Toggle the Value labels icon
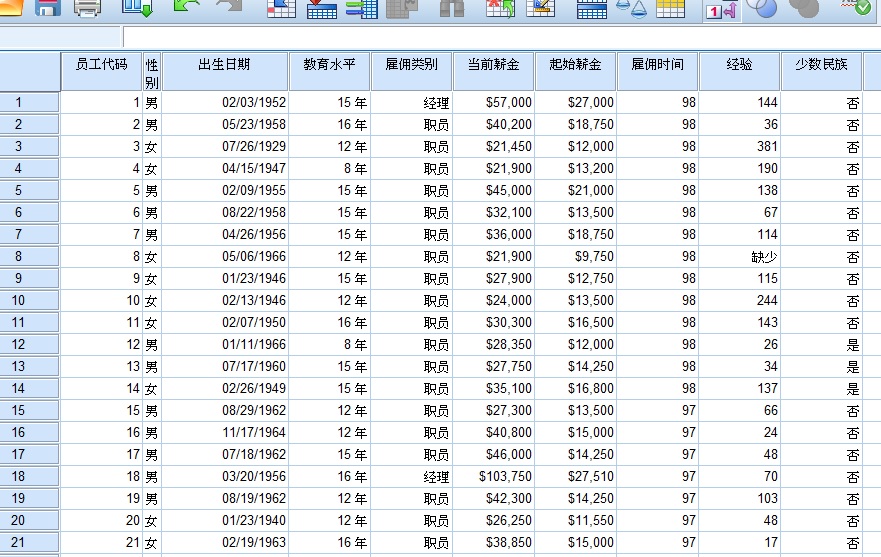This screenshot has width=881, height=557. pyautogui.click(x=721, y=9)
